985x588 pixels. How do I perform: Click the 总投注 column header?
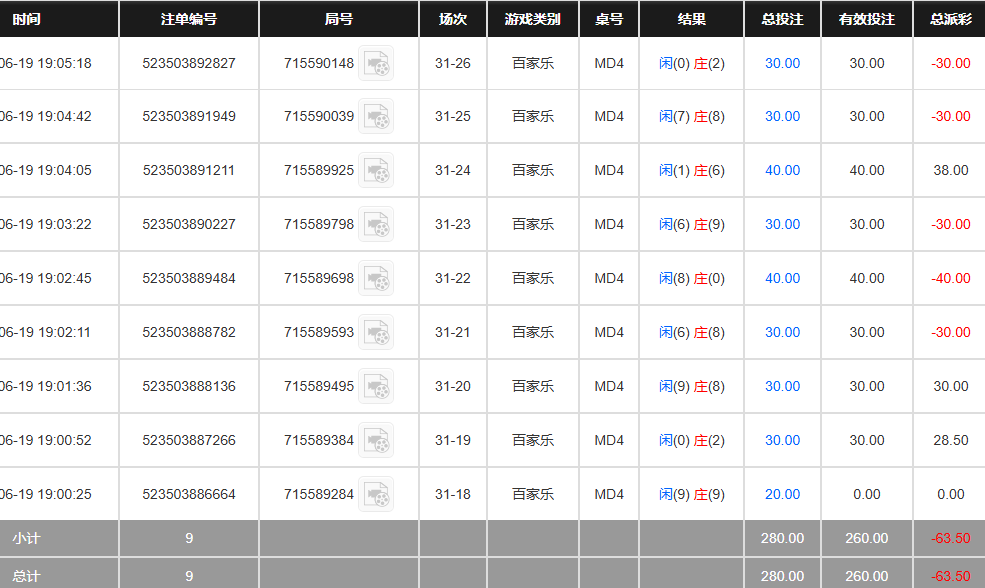782,19
